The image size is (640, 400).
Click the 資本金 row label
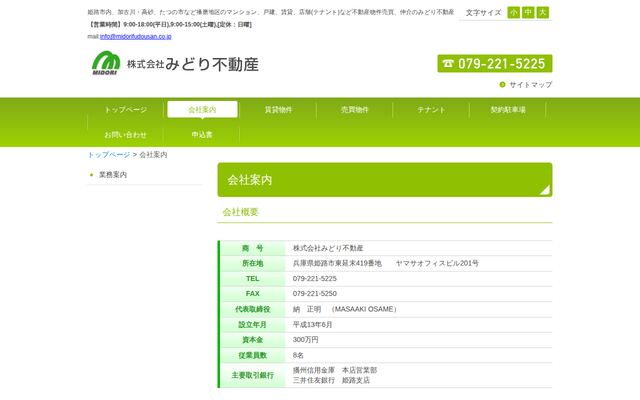(253, 340)
